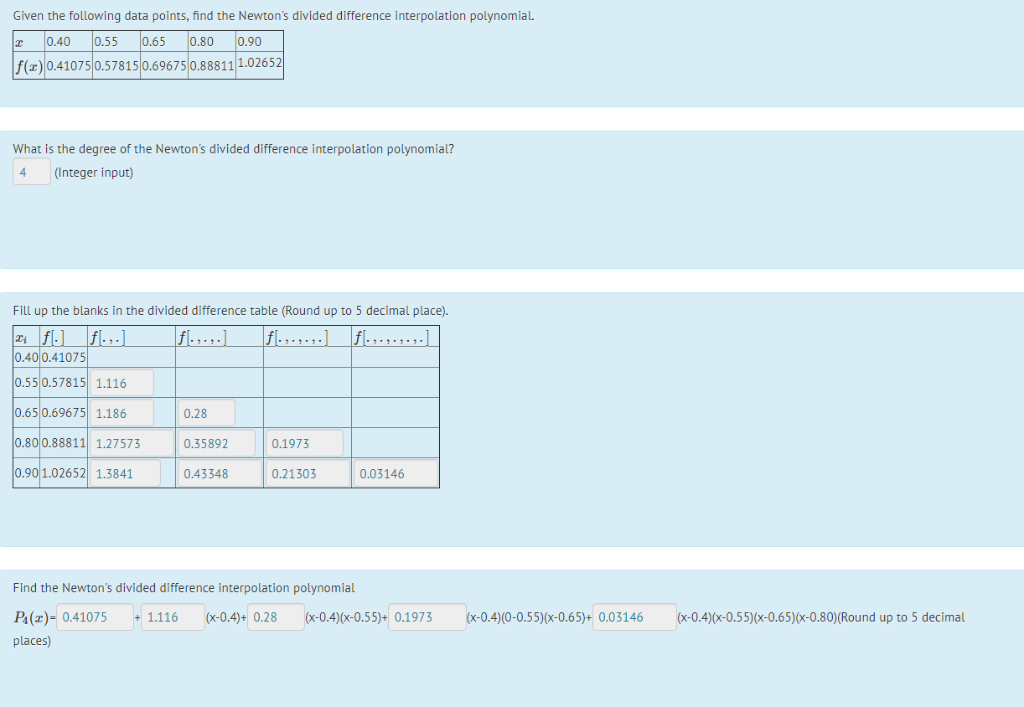The height and width of the screenshot is (707, 1024).
Task: Select the second-order difference field showing 0.28
Action: tap(208, 413)
